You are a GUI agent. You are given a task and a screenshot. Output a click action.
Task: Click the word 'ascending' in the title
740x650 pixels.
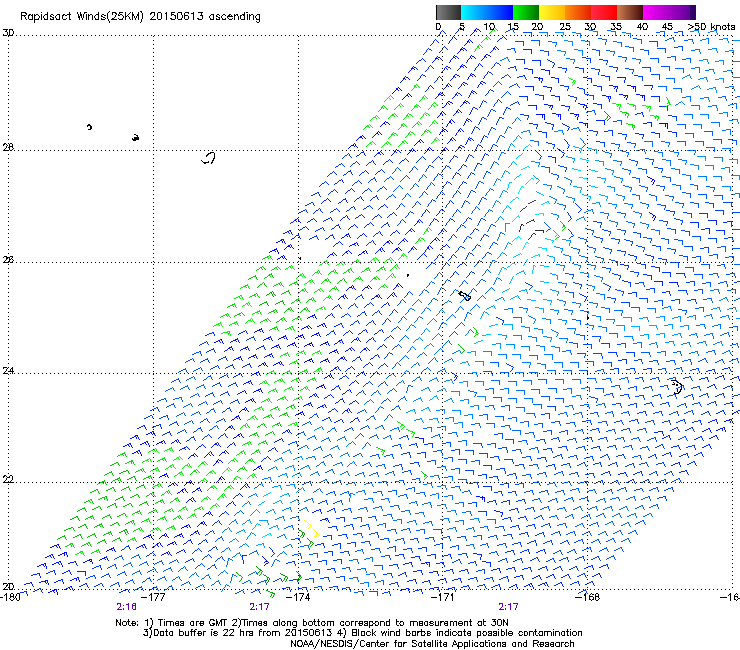coord(235,17)
